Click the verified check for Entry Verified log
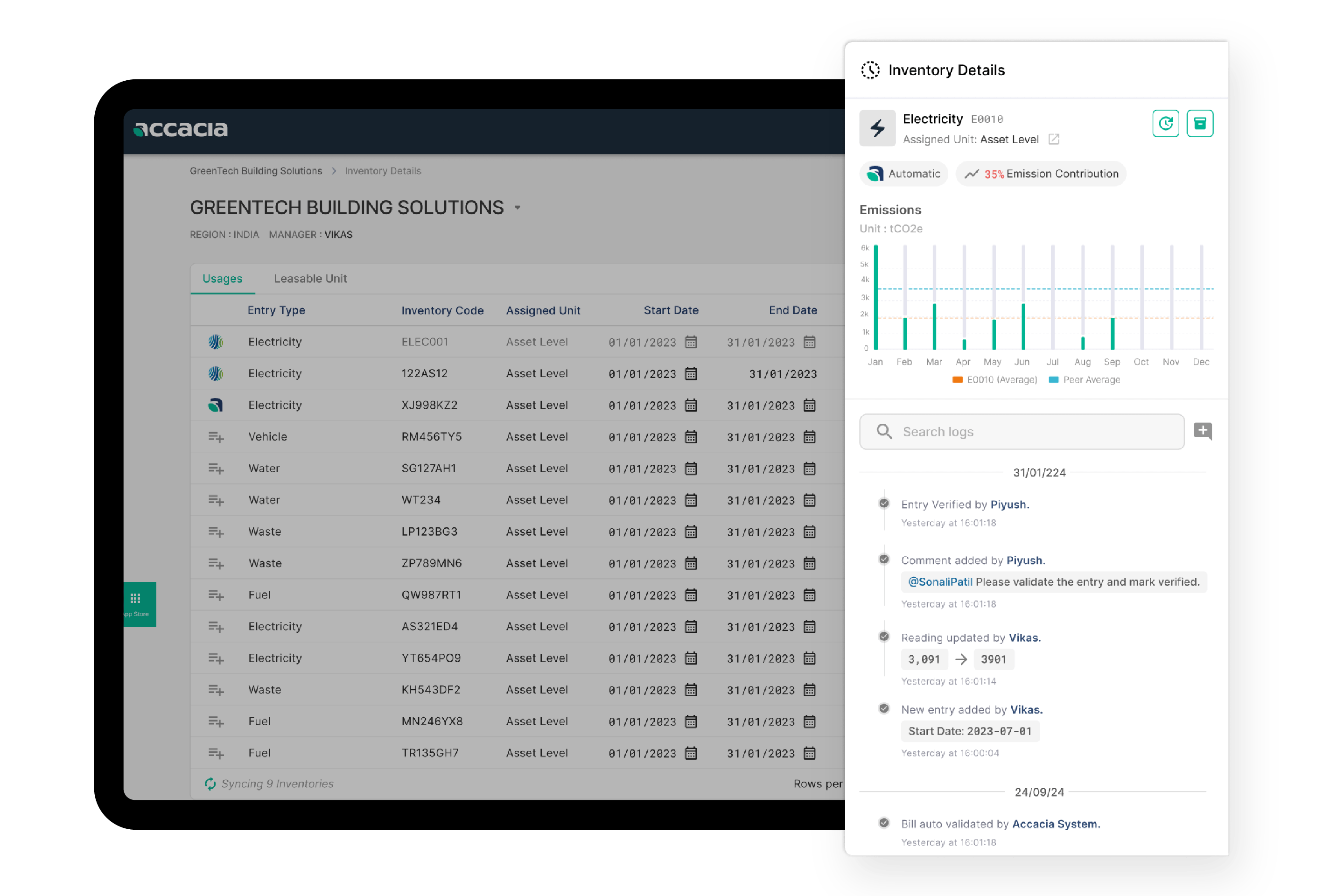Viewport: 1344px width, 896px height. pos(883,504)
